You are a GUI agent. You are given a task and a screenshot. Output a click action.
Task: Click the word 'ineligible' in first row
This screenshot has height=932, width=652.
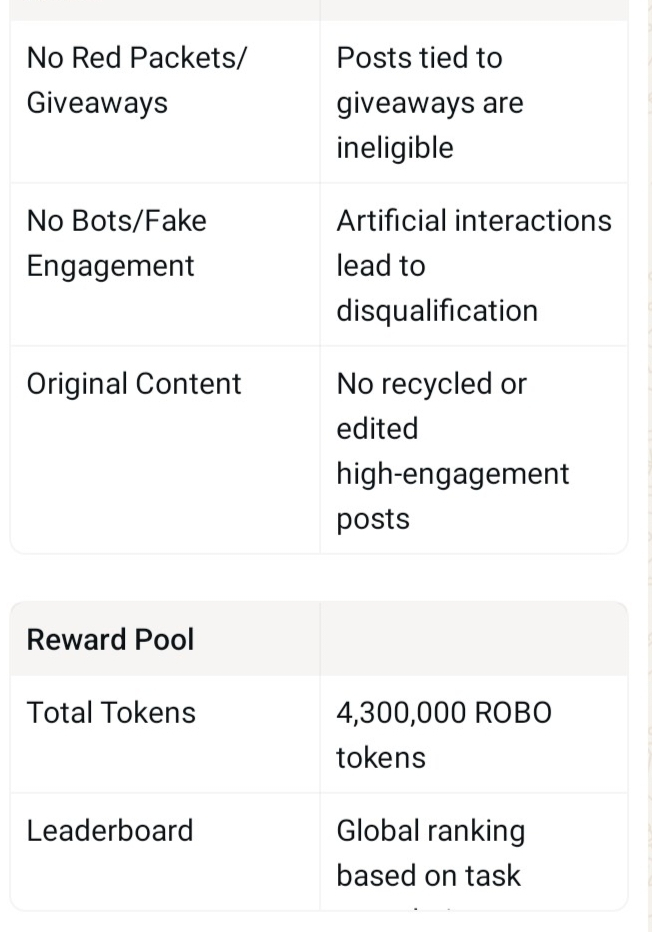pyautogui.click(x=395, y=148)
